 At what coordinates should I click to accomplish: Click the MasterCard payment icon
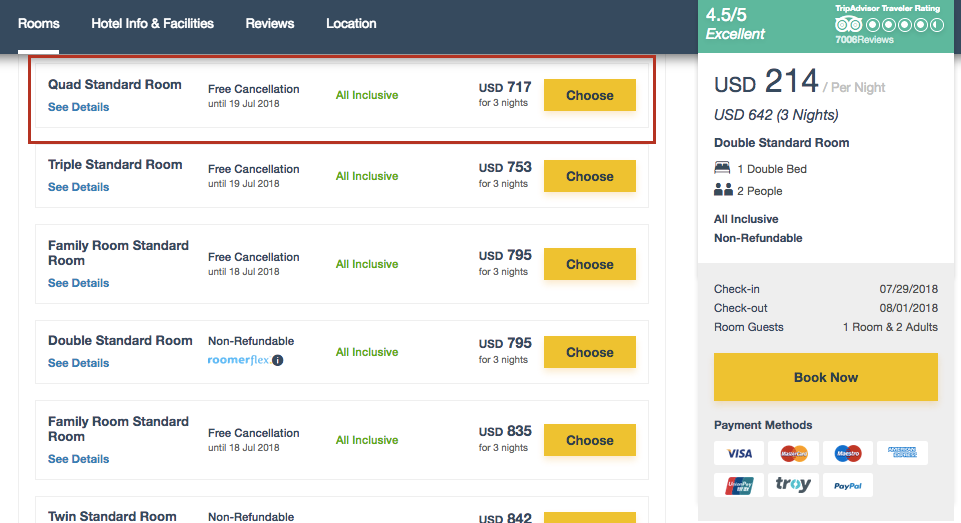click(794, 453)
